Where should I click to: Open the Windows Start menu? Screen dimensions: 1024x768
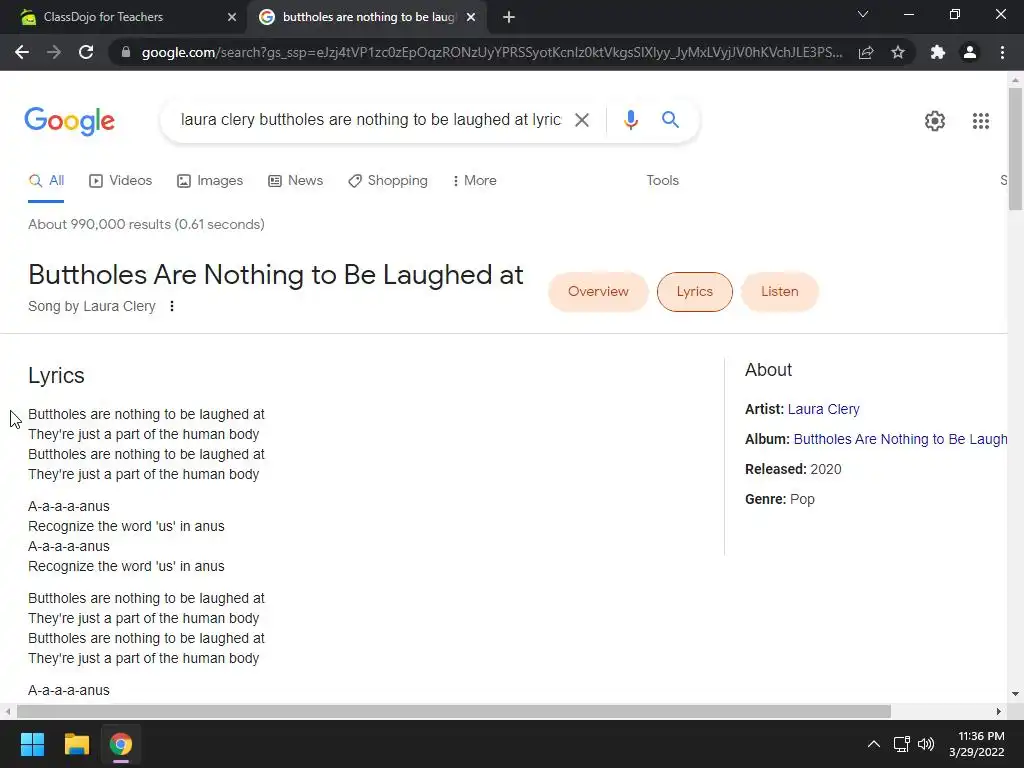point(32,744)
